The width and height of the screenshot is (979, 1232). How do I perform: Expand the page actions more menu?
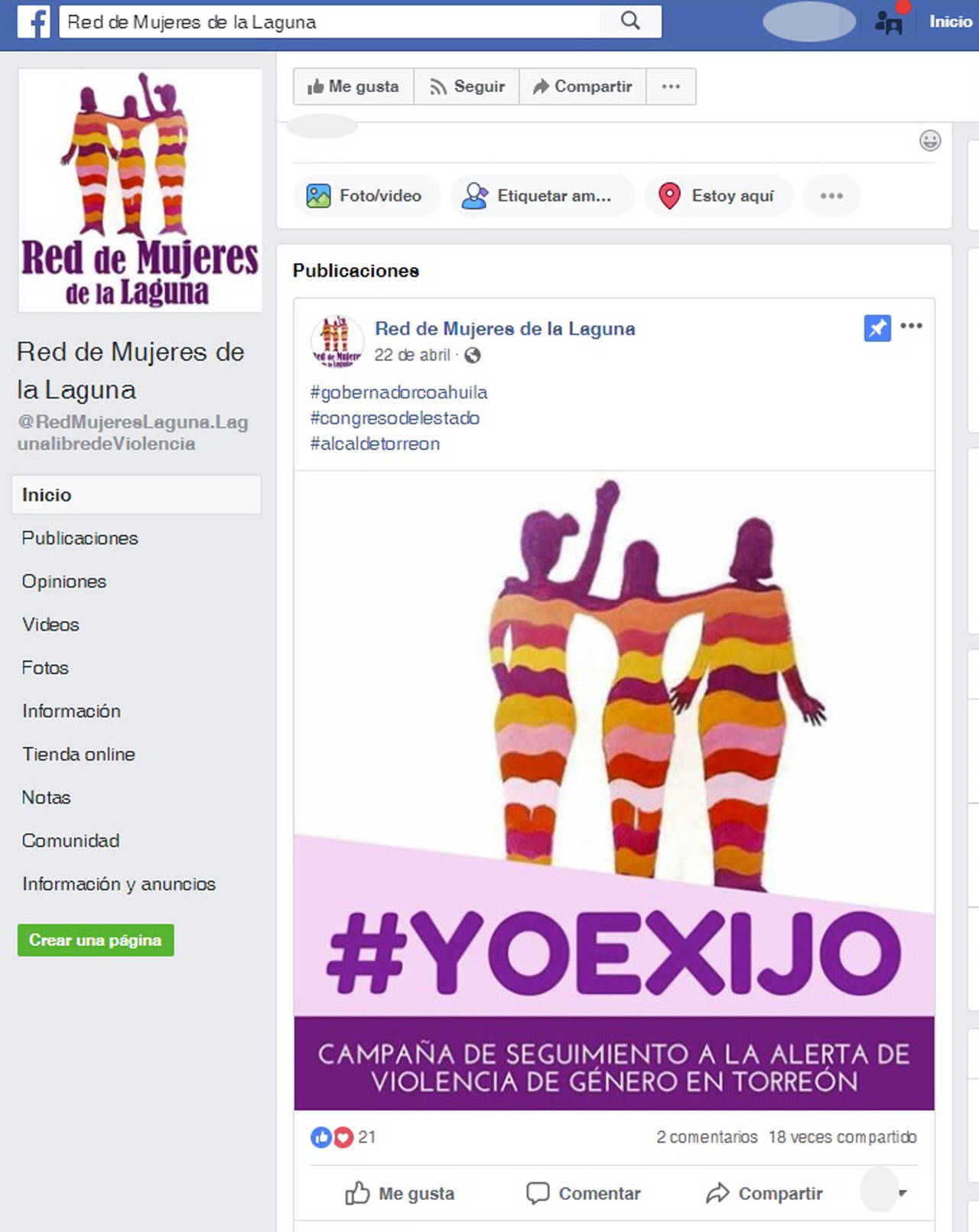[x=671, y=86]
